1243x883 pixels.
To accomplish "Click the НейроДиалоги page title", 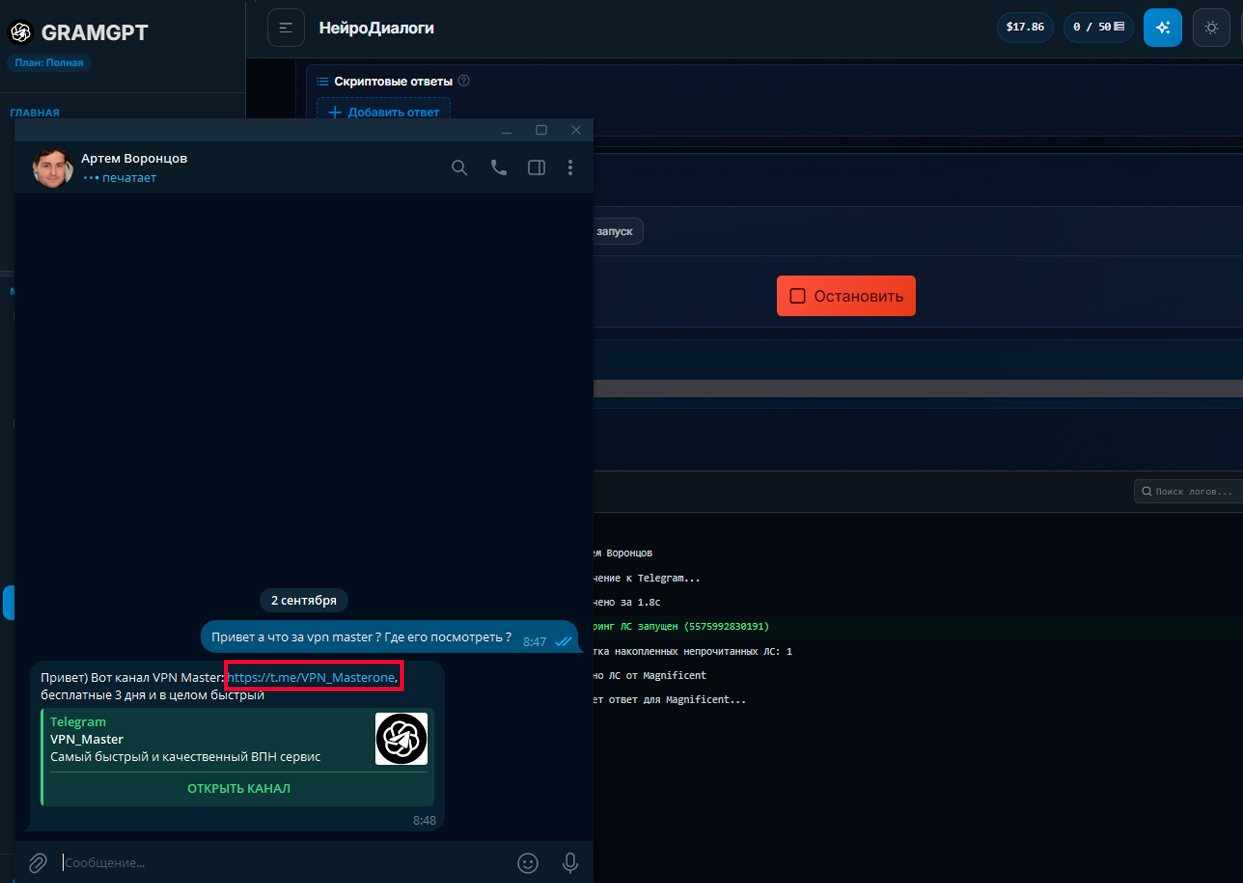I will point(376,28).
